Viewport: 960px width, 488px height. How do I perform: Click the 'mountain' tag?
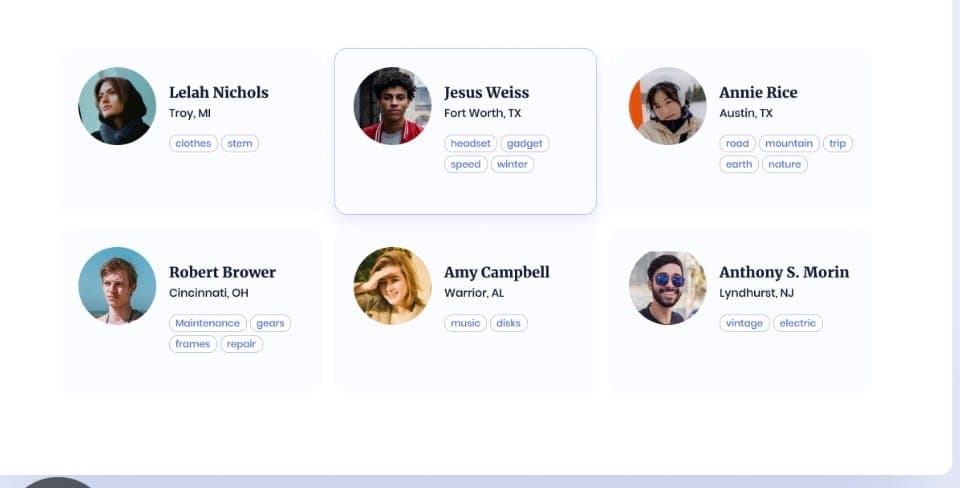(x=789, y=143)
